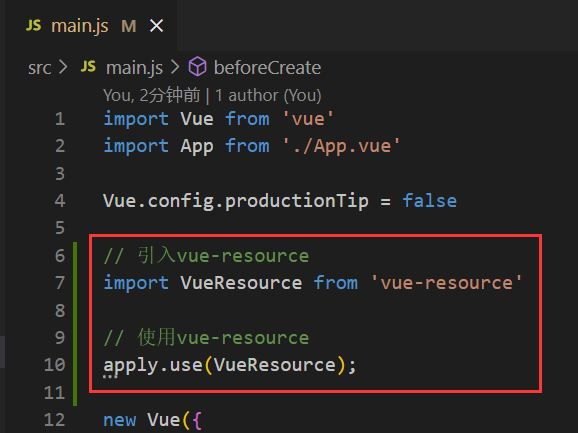This screenshot has width=578, height=433.
Task: Click the M modified indicator on the tab
Action: pyautogui.click(x=129, y=26)
